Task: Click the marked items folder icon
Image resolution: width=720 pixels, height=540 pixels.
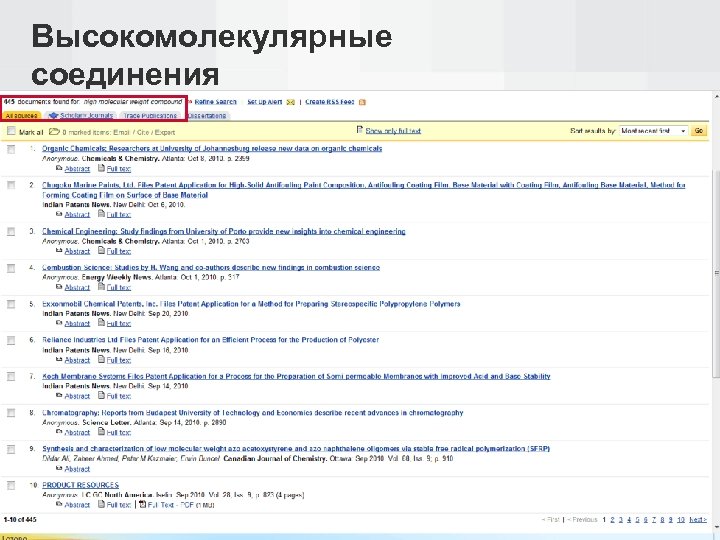Action: (x=54, y=132)
